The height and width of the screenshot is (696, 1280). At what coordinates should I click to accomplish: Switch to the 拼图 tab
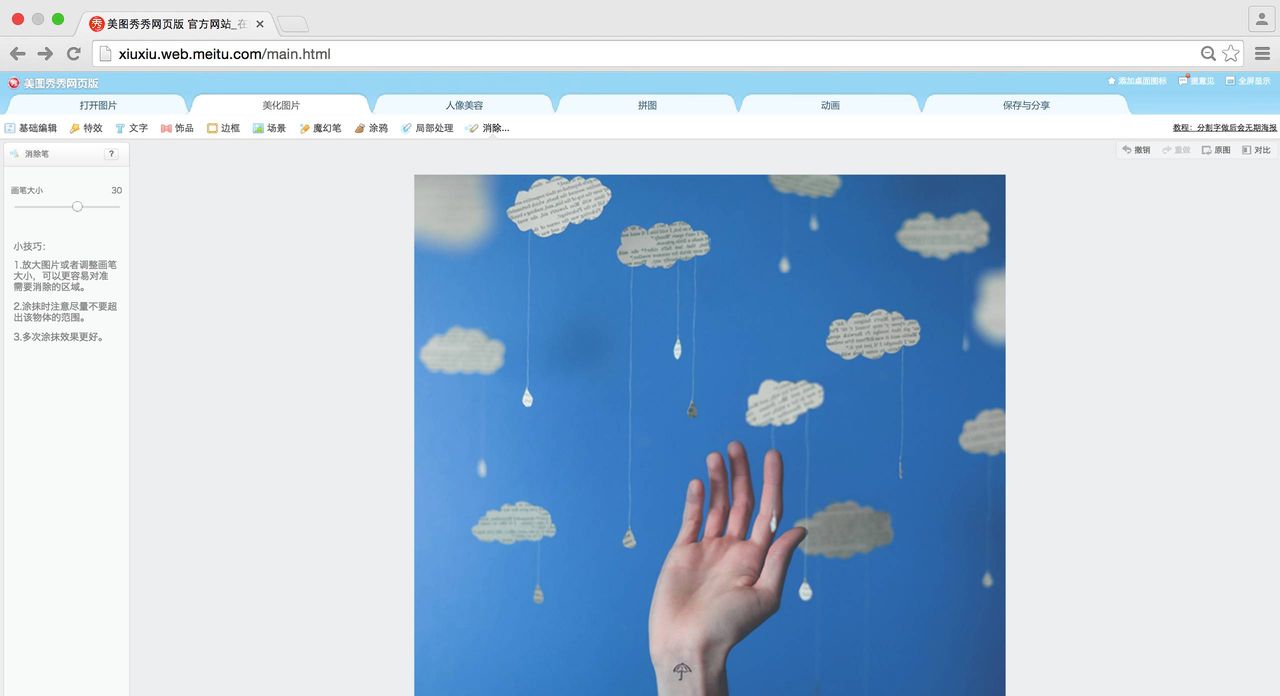[647, 105]
